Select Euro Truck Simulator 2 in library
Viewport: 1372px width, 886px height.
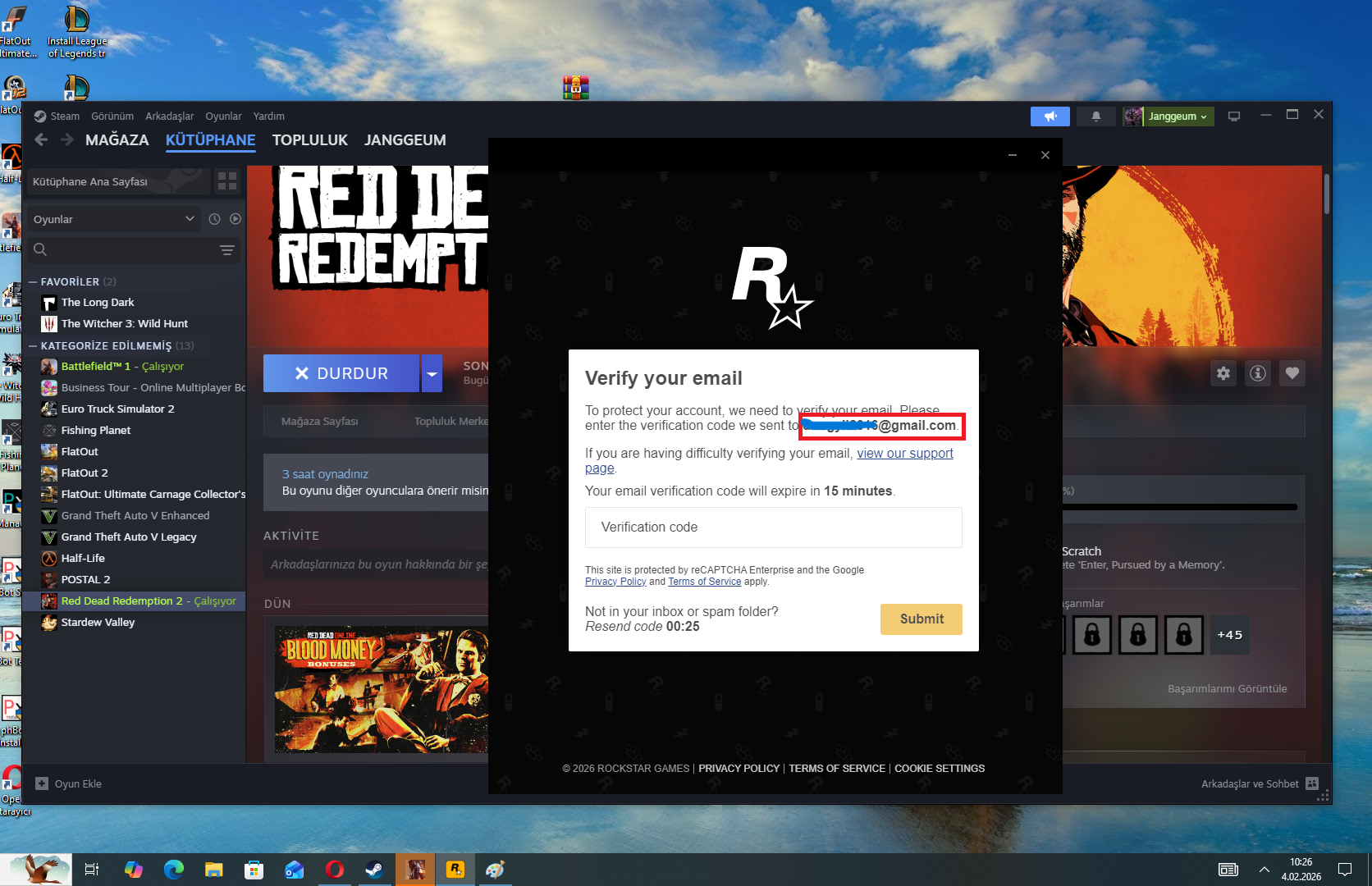point(117,409)
